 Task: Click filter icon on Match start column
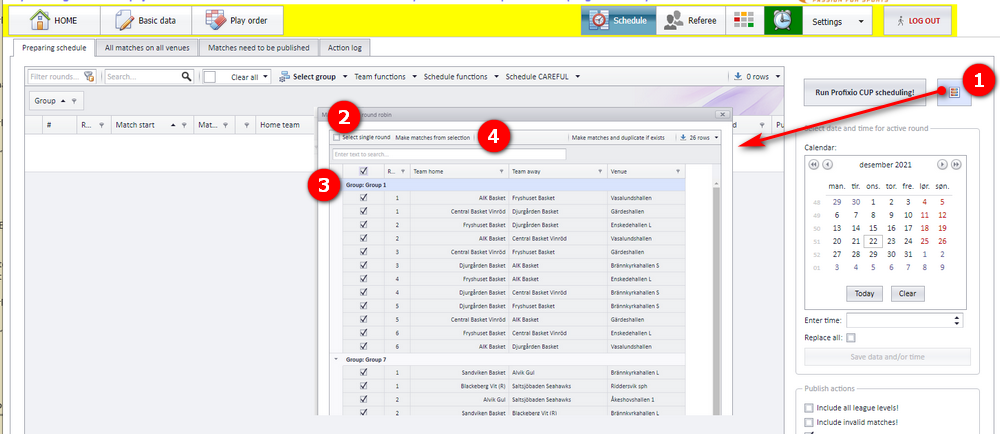coord(184,126)
